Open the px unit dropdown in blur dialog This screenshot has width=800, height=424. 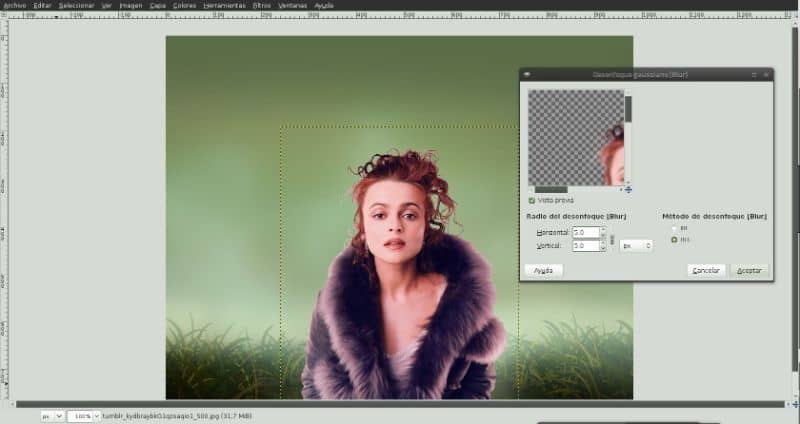(635, 245)
